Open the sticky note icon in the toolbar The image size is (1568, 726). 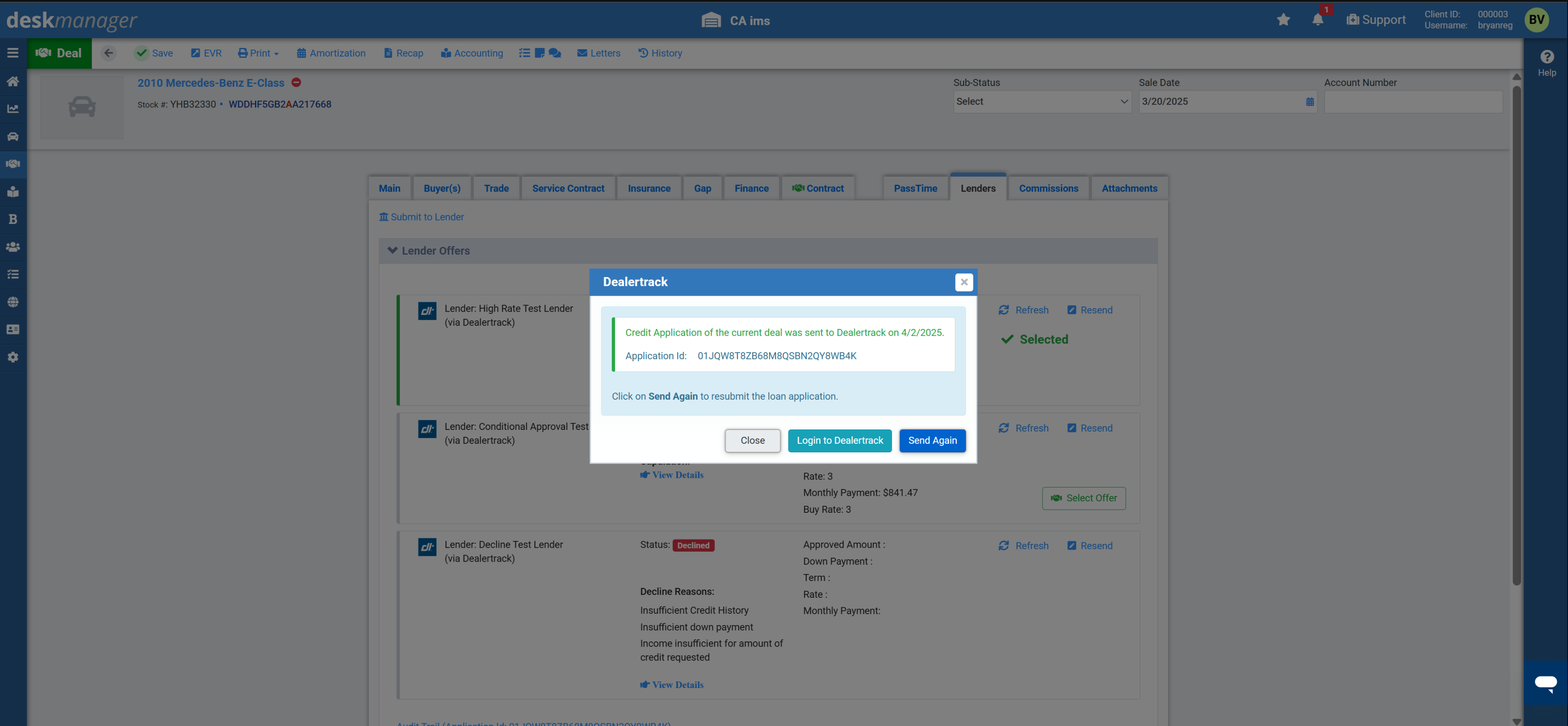tap(539, 53)
